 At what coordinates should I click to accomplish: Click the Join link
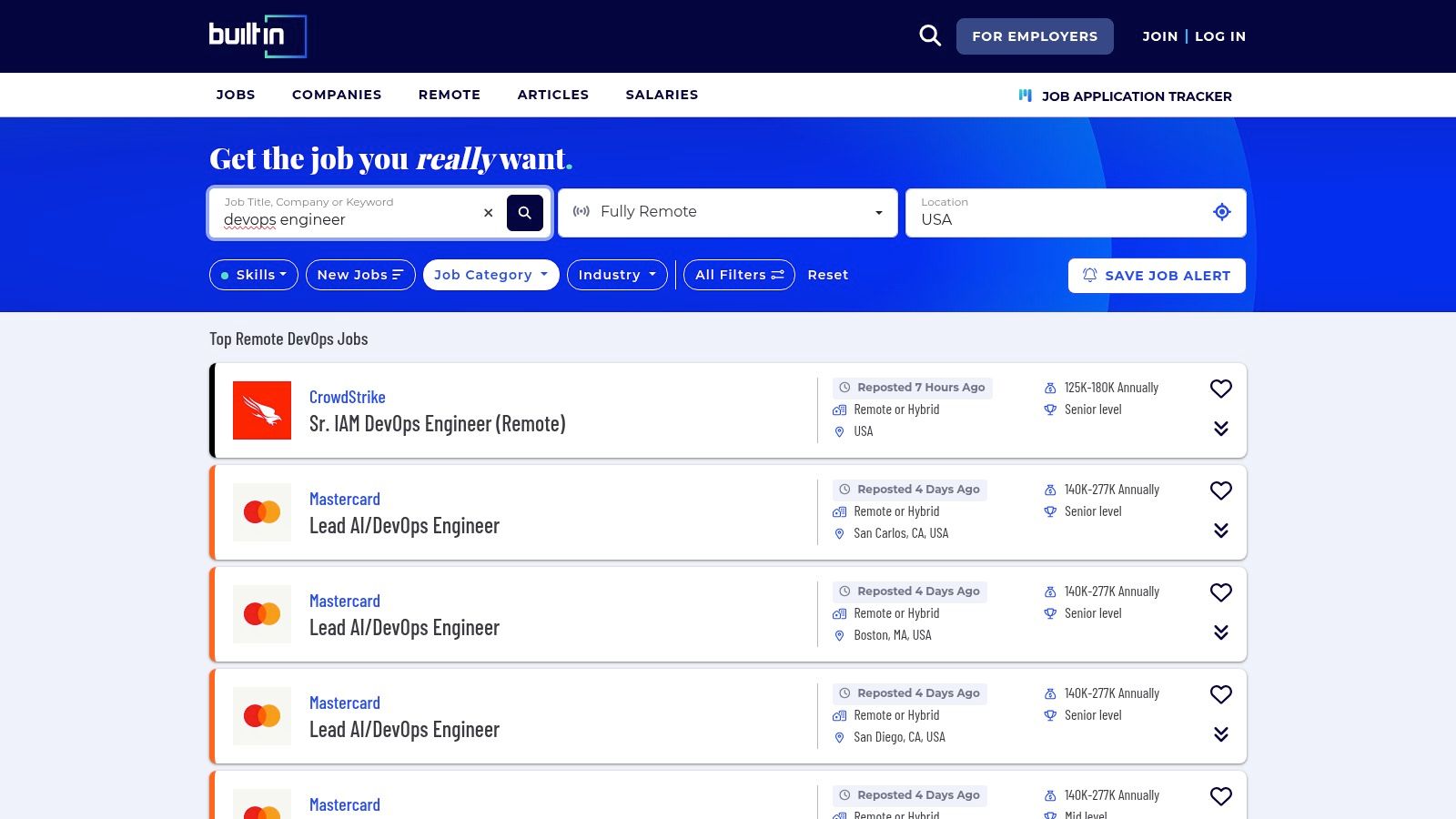click(x=1160, y=36)
